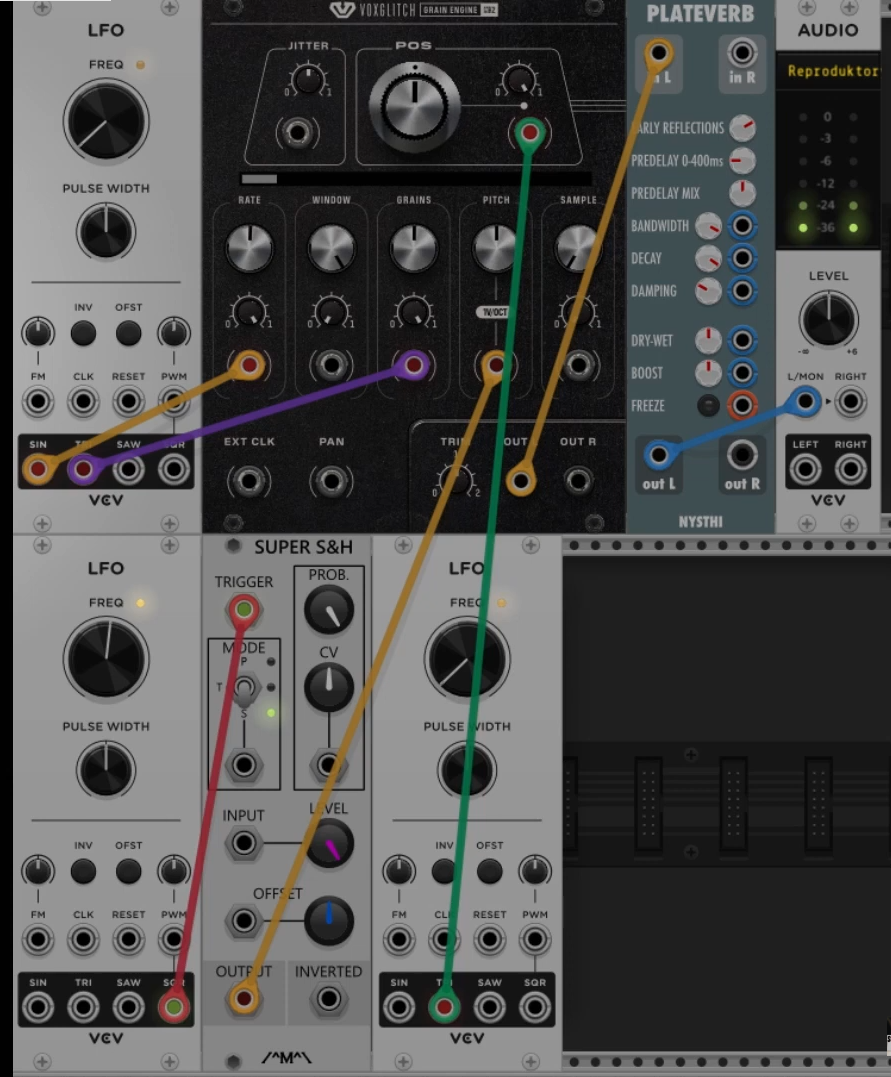
Task: Click the TRIGGER input jack on Super S&H
Action: [x=244, y=610]
